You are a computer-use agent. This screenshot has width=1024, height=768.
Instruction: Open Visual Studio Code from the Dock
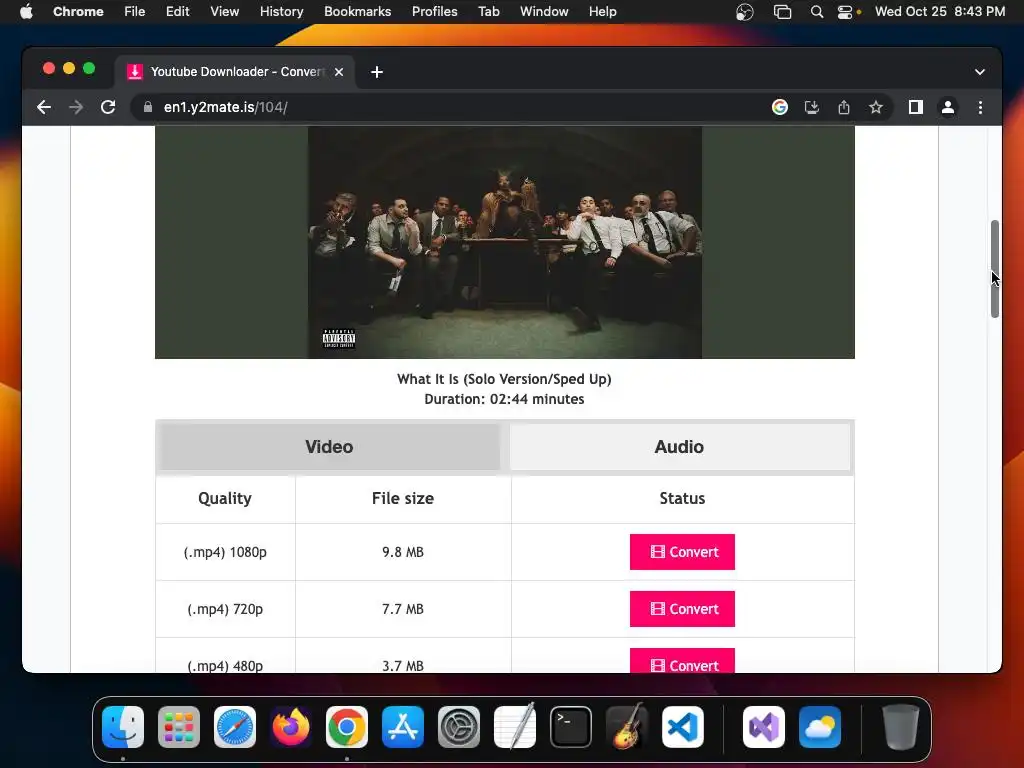pyautogui.click(x=682, y=727)
